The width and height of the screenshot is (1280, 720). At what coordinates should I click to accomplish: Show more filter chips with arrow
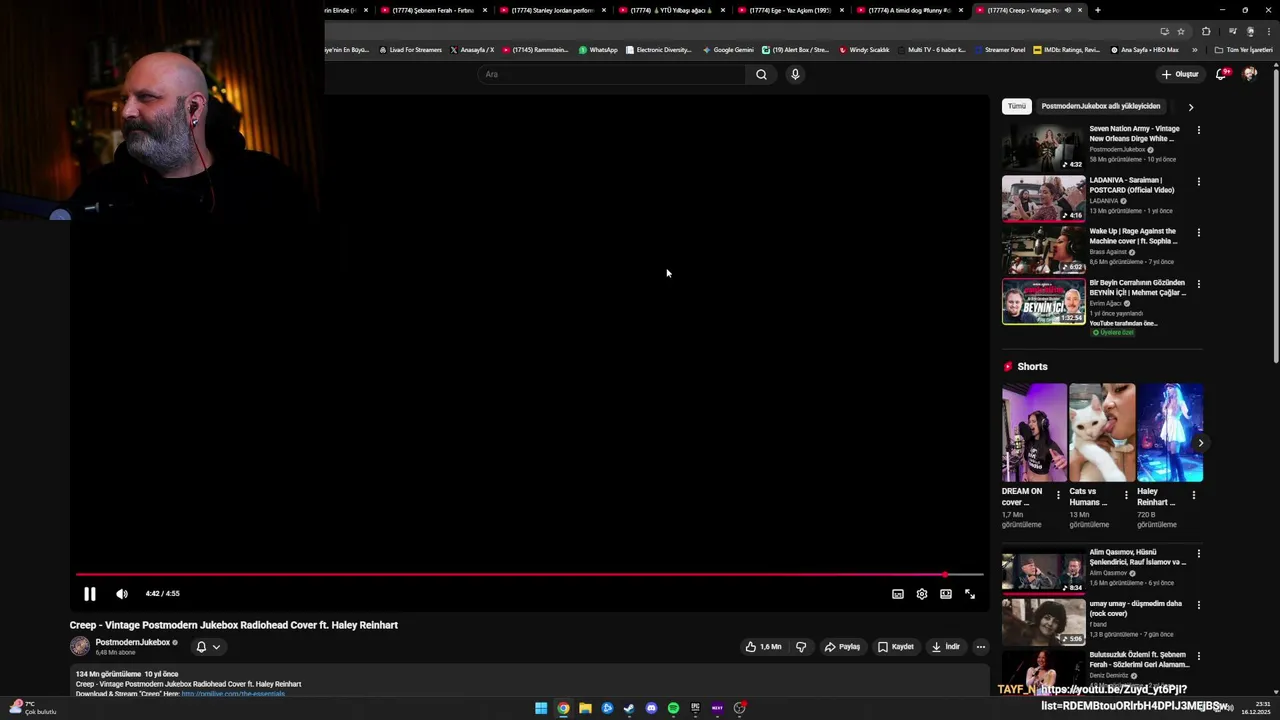1190,107
